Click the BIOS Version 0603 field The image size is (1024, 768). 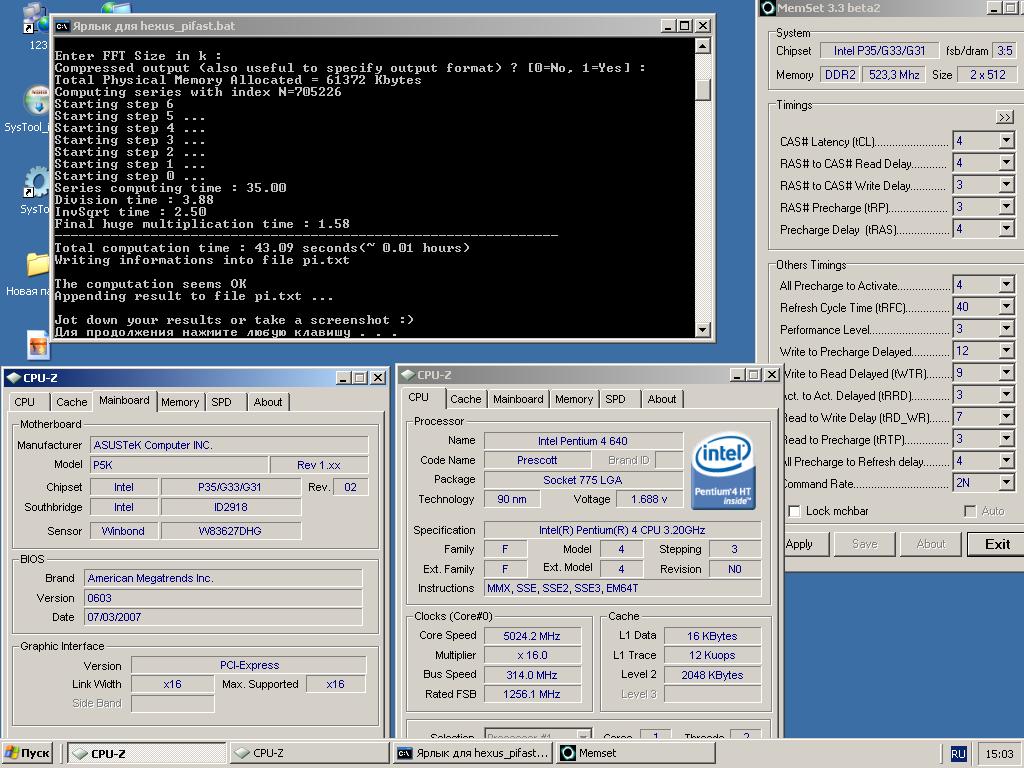(x=223, y=598)
